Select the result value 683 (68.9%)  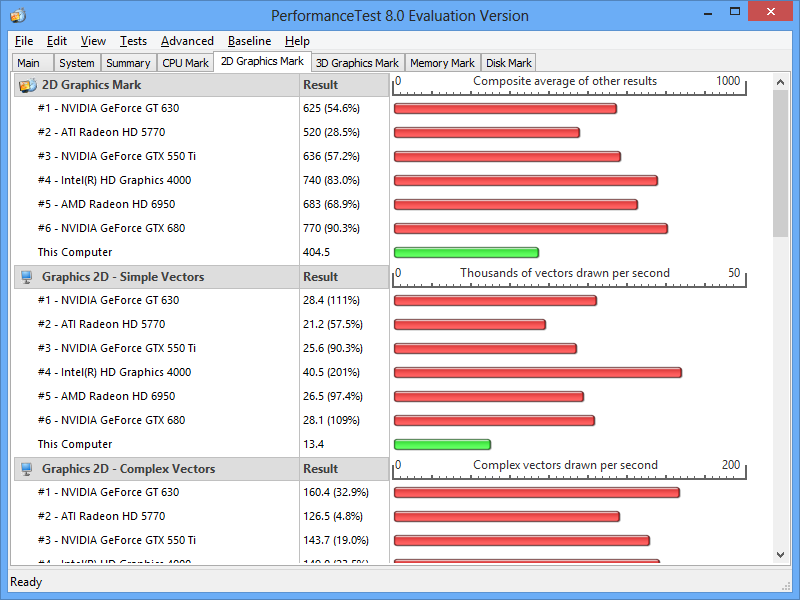pos(332,205)
